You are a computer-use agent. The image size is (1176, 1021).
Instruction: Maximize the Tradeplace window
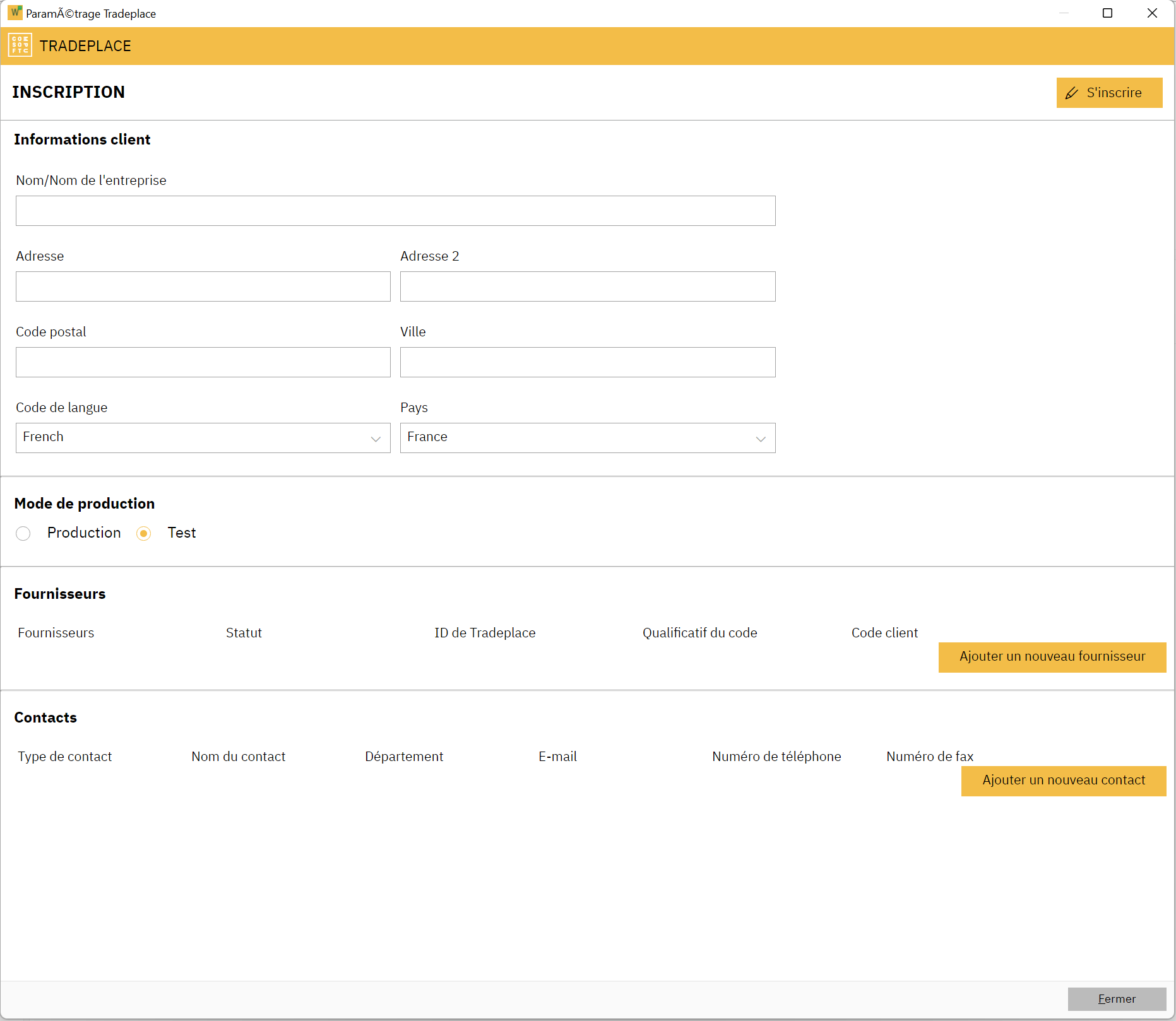click(1107, 13)
